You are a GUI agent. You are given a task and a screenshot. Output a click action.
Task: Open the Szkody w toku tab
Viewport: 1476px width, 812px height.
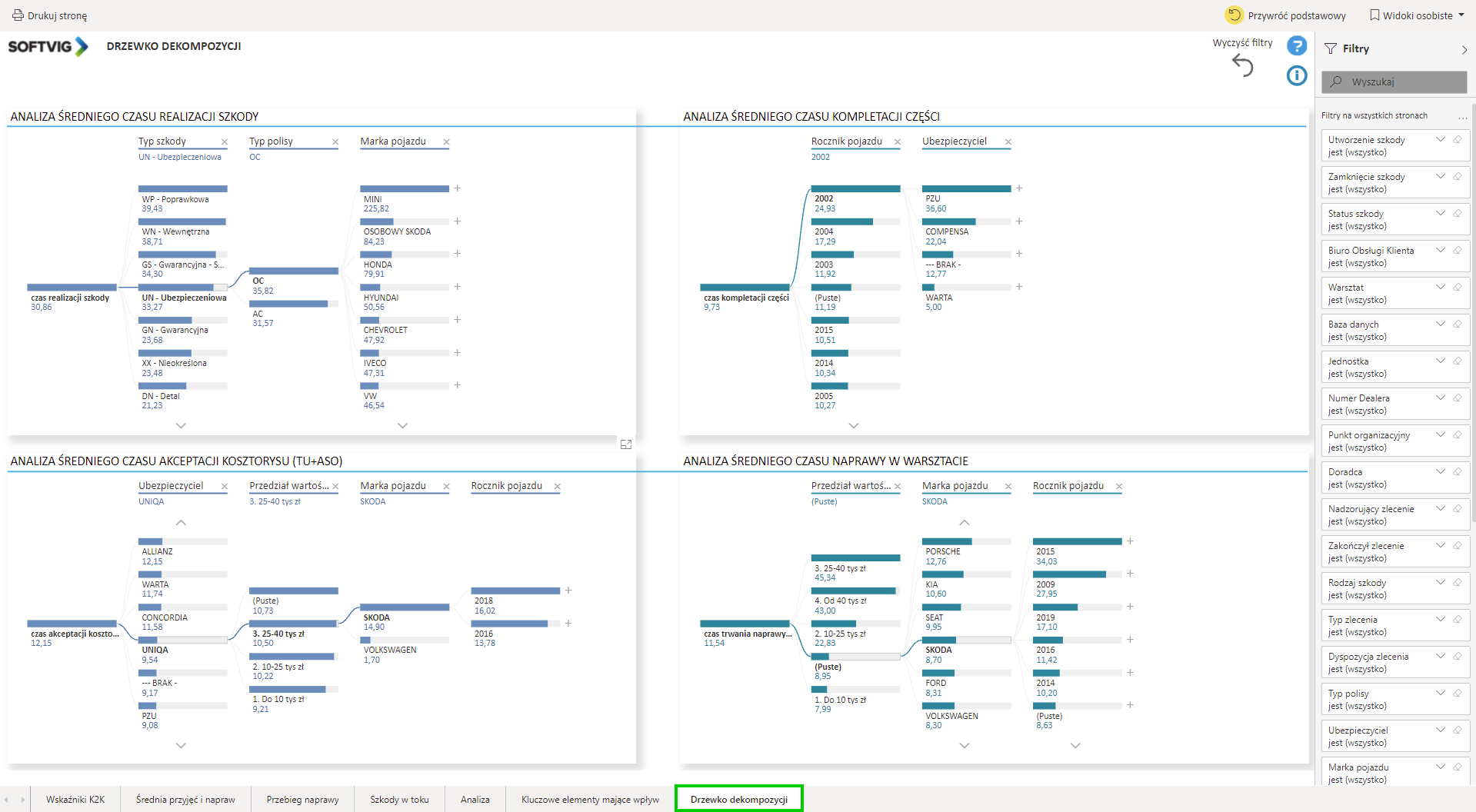pyautogui.click(x=399, y=800)
